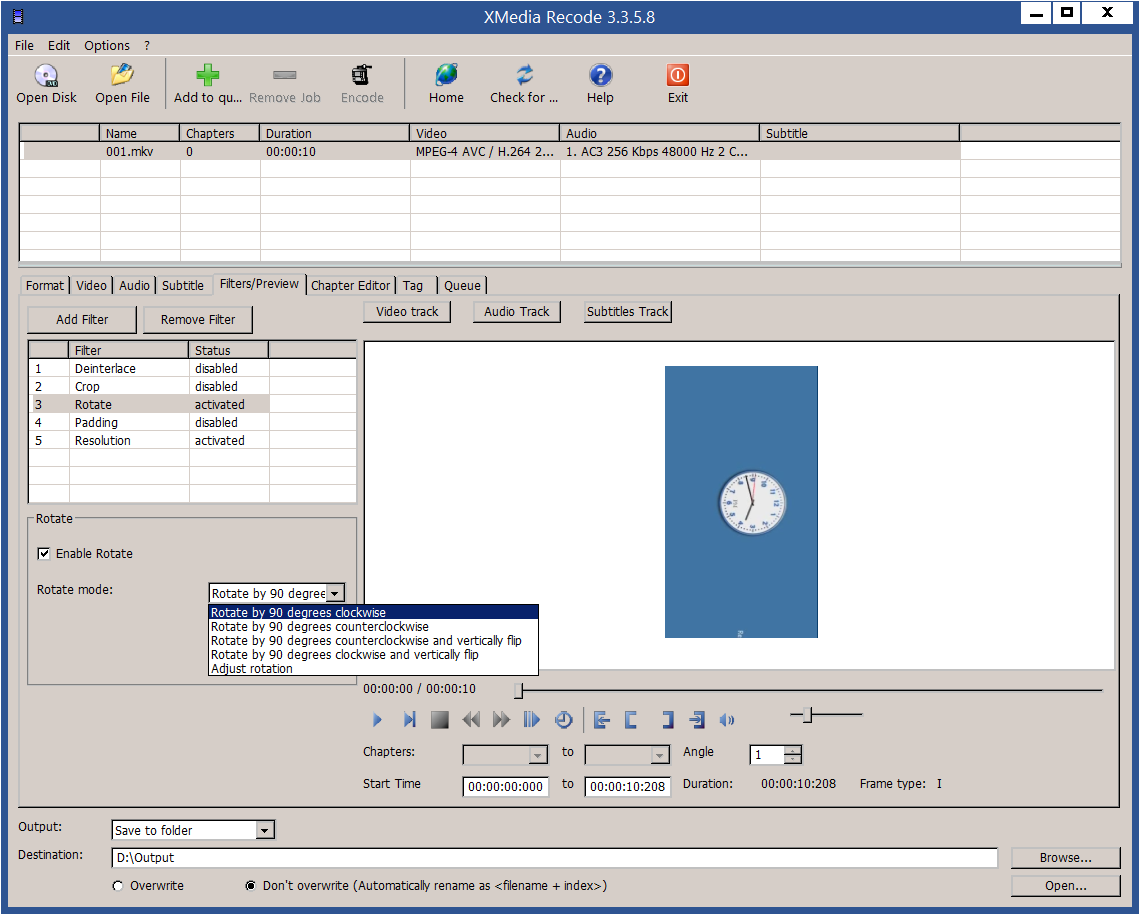
Task: Toggle the speaker volume icon
Action: (x=726, y=720)
